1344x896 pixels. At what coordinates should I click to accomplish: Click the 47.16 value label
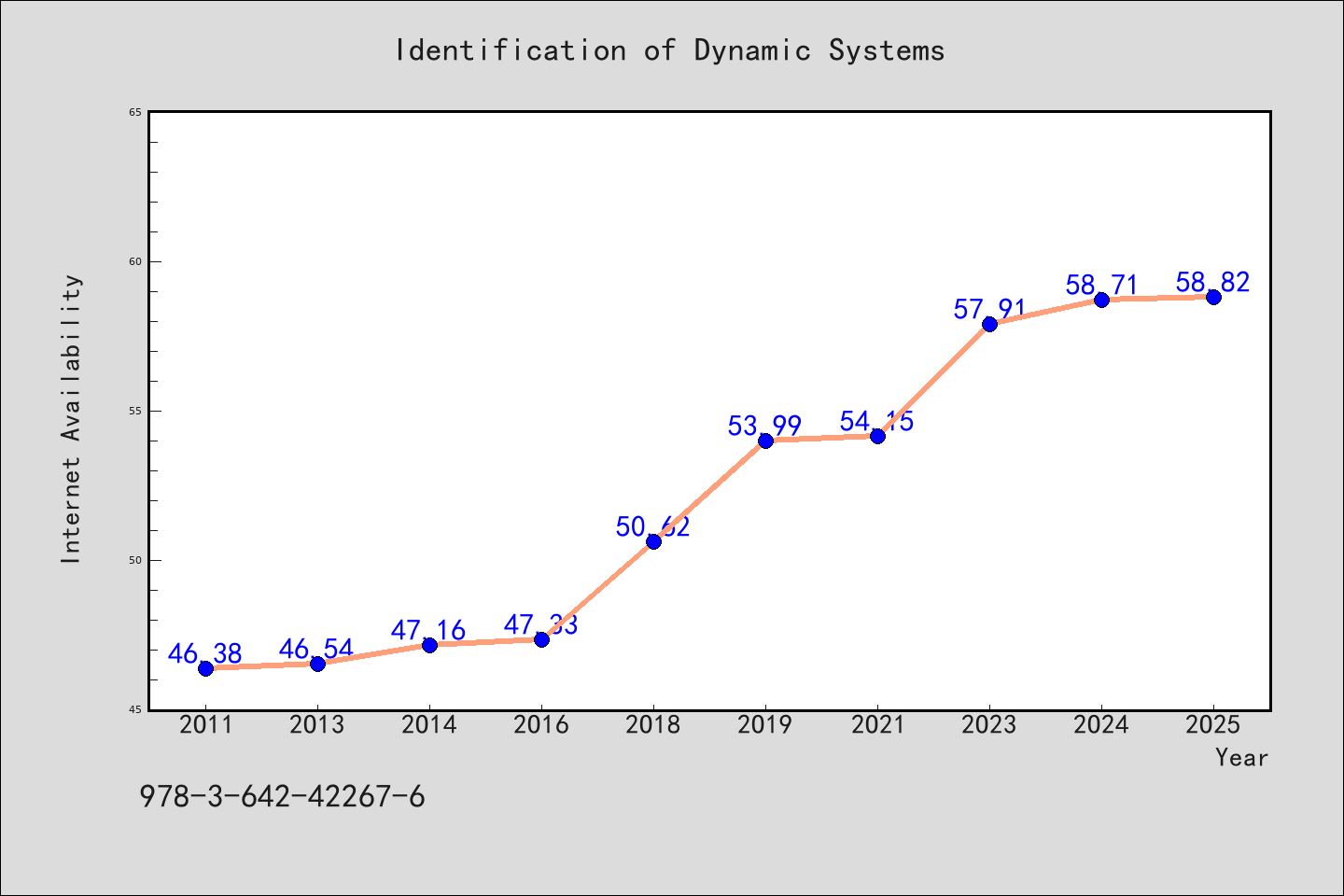pos(429,630)
